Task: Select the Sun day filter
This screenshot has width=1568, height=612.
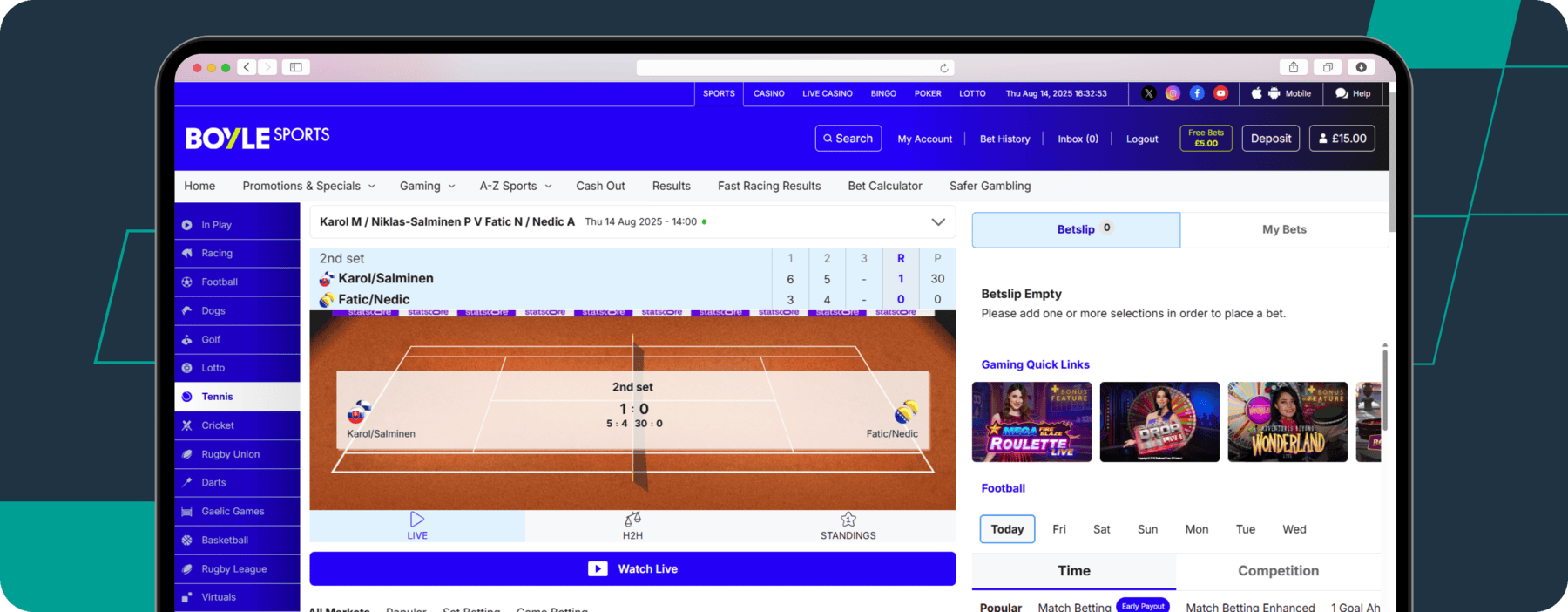Action: pyautogui.click(x=1148, y=529)
